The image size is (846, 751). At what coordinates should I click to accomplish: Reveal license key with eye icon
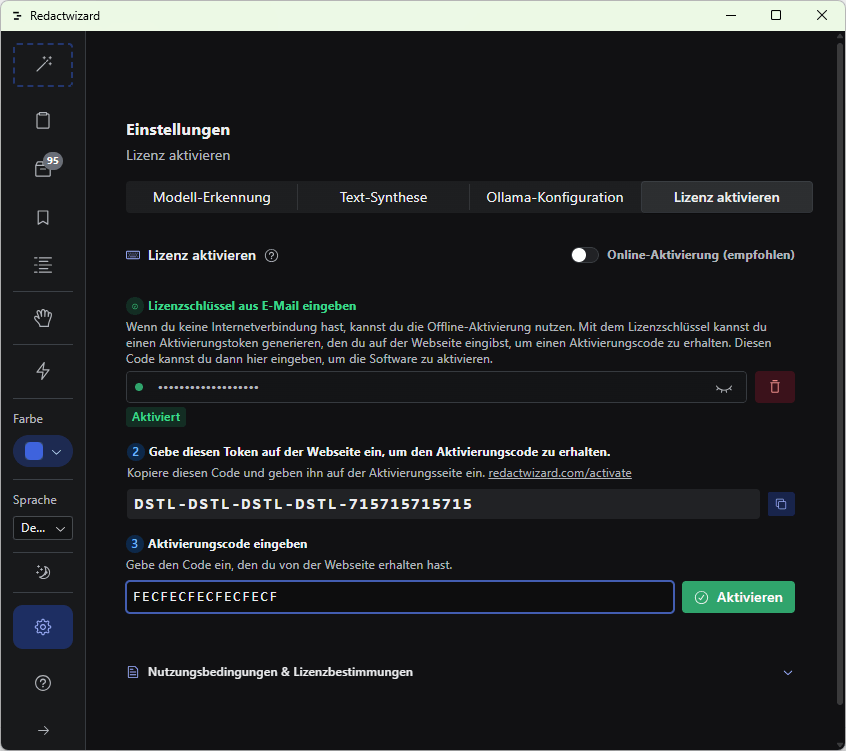tap(724, 388)
